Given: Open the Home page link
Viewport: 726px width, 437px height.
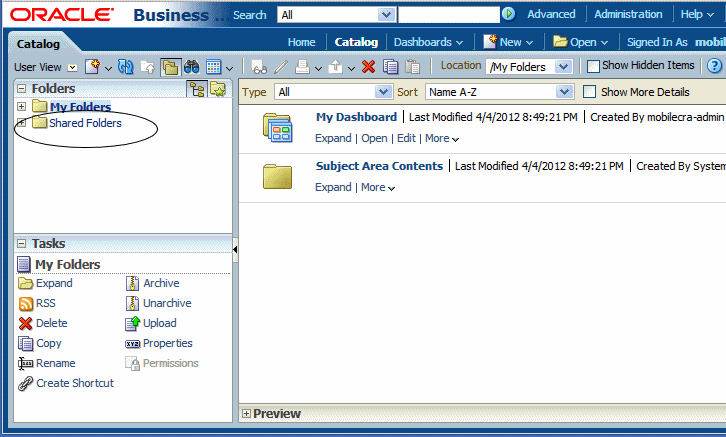Looking at the screenshot, I should pos(301,42).
